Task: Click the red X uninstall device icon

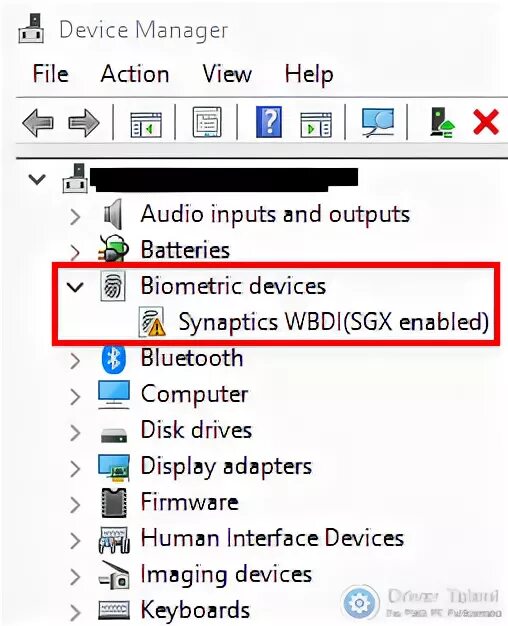Action: click(x=486, y=122)
